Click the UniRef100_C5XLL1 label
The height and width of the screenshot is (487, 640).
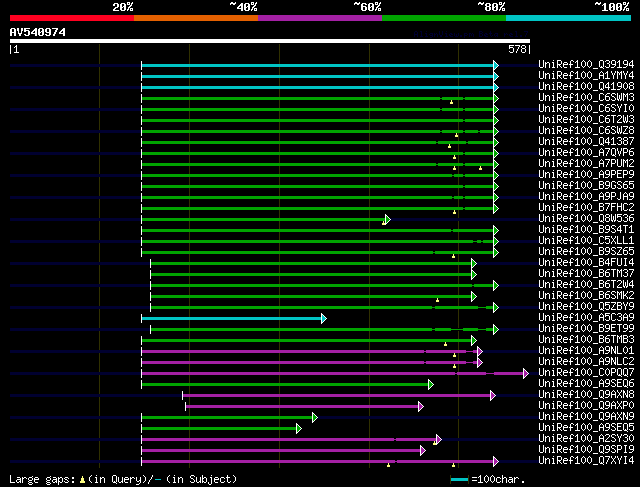point(586,240)
